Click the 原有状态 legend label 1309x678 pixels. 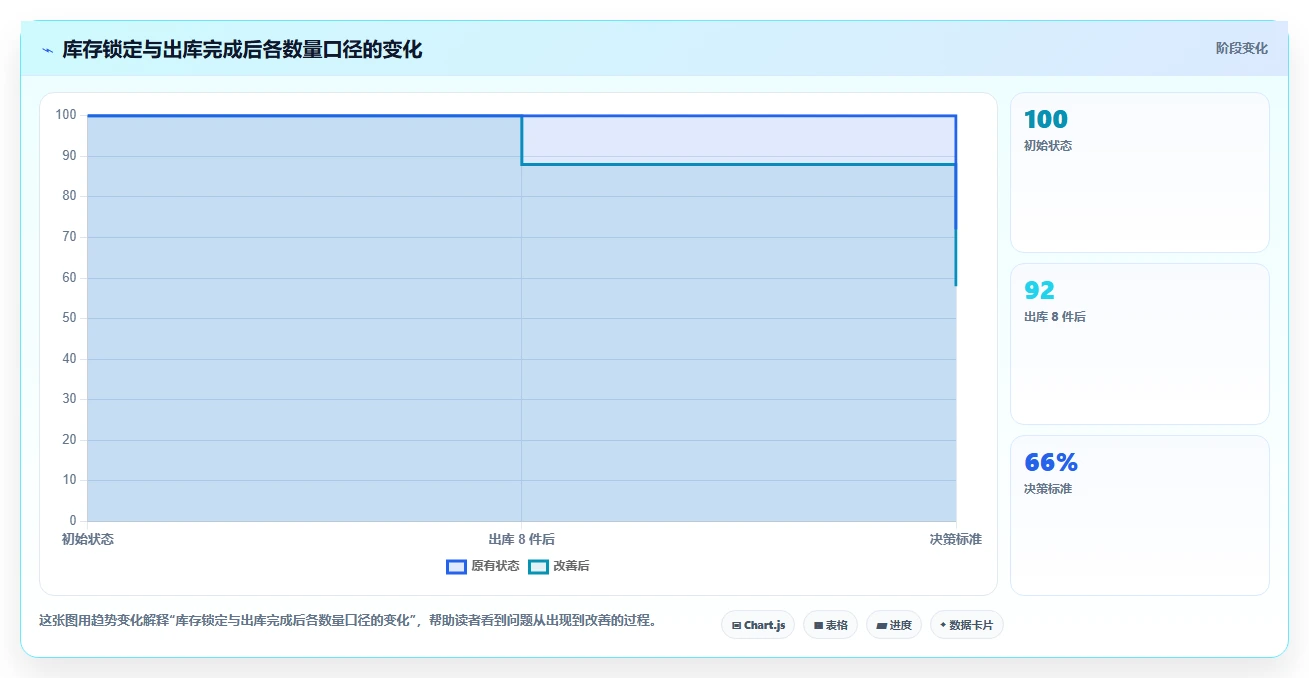pyautogui.click(x=495, y=566)
